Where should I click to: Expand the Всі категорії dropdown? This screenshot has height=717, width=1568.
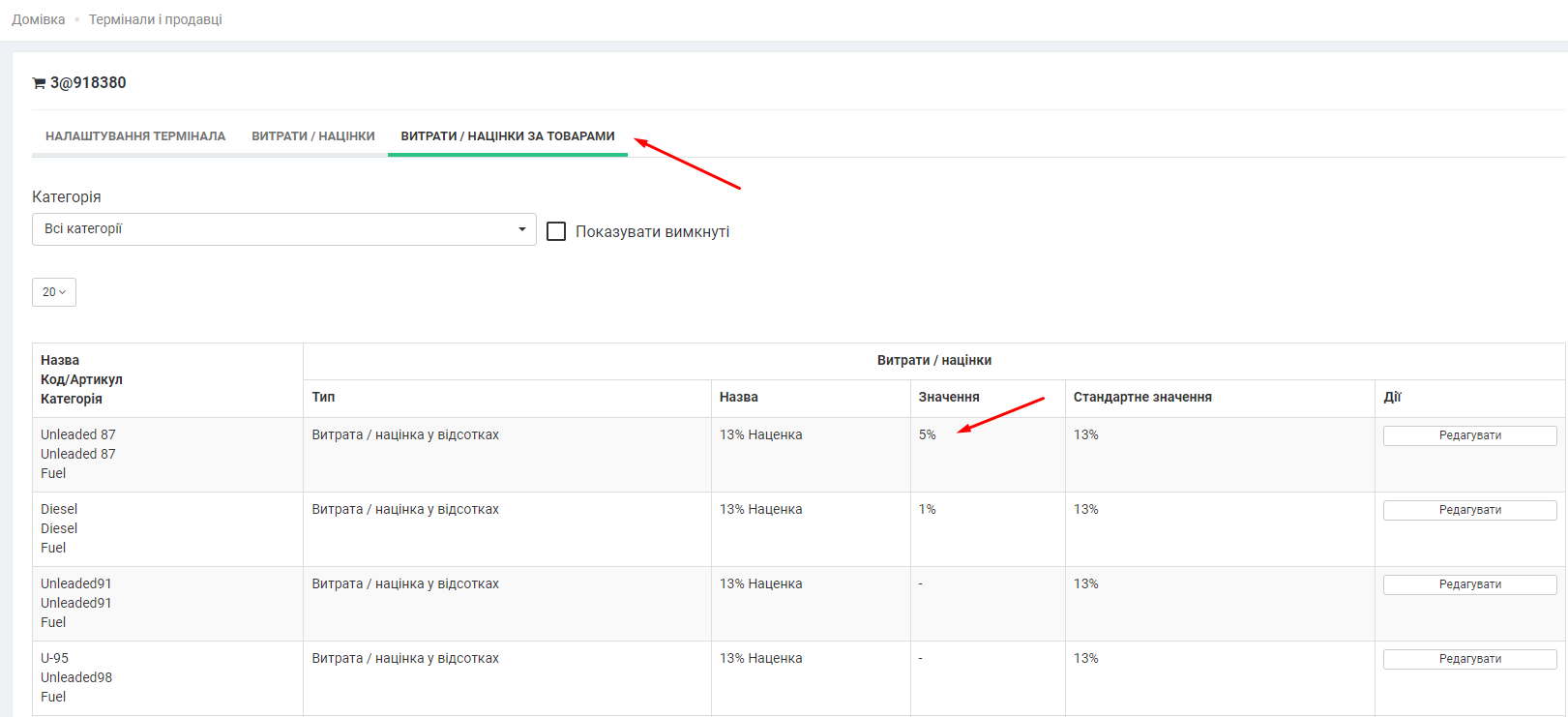283,229
